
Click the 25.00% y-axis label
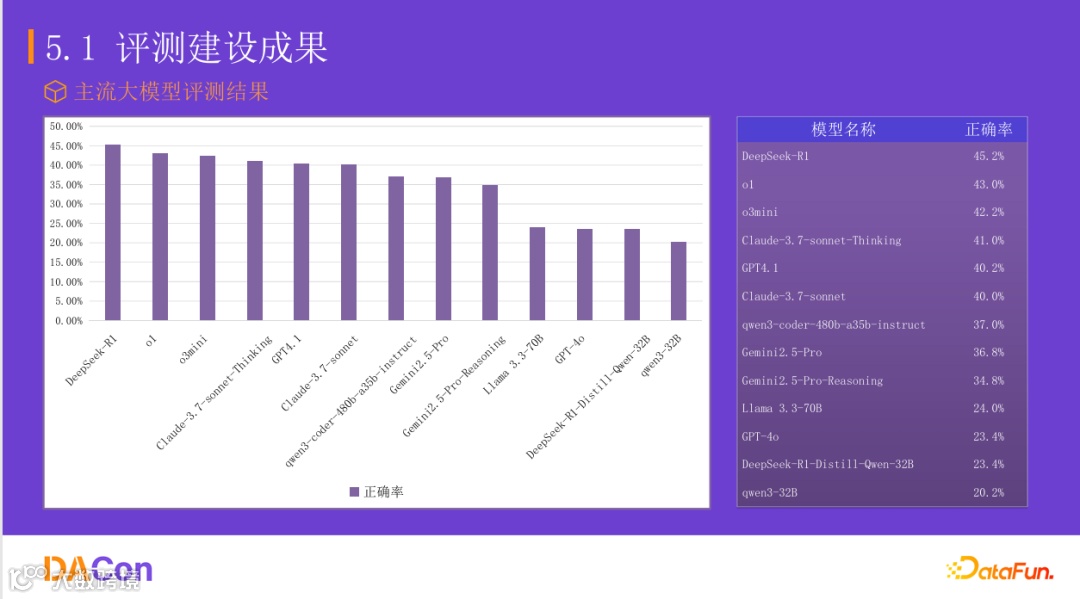tap(66, 223)
